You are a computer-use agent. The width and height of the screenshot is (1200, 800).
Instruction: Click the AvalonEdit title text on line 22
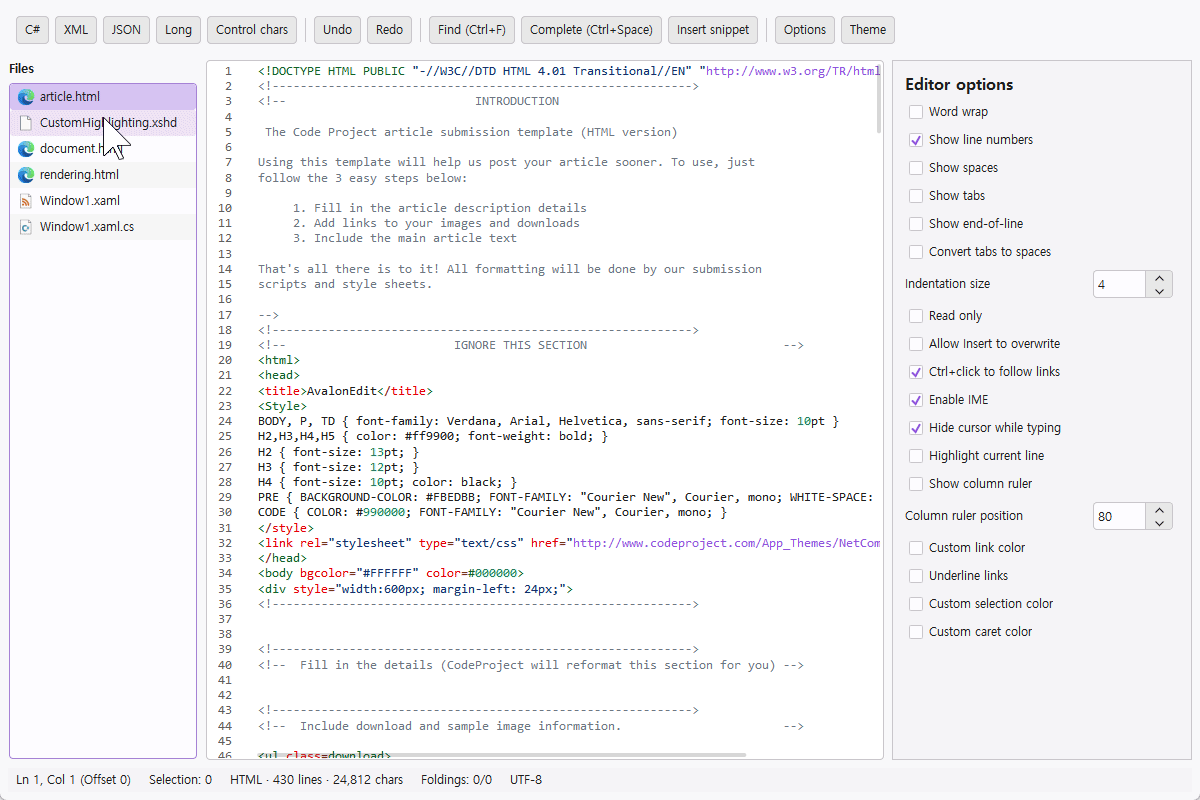tap(342, 391)
